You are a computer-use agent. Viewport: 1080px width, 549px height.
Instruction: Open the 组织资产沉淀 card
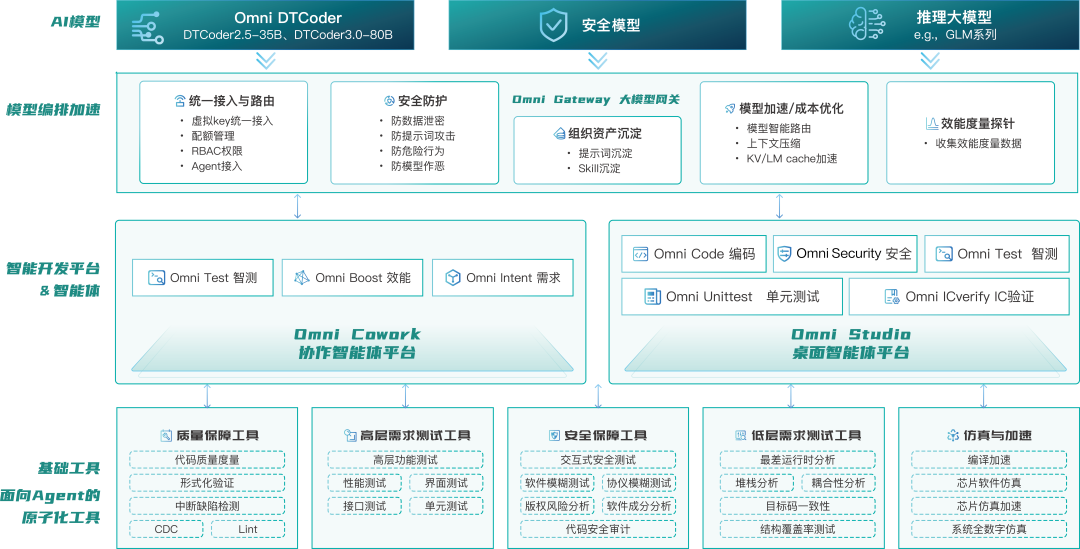[597, 149]
